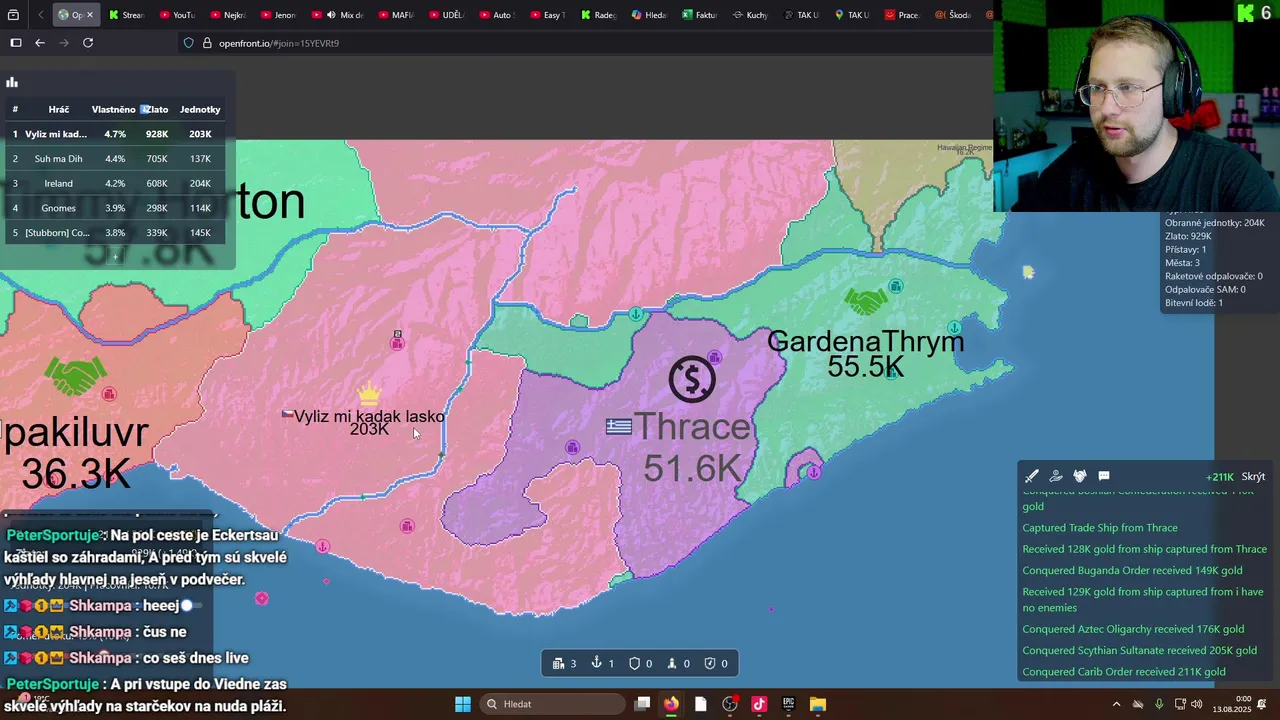Sort leaderboard by Hráč column
Screen dimensions: 1280x720
pos(59,109)
